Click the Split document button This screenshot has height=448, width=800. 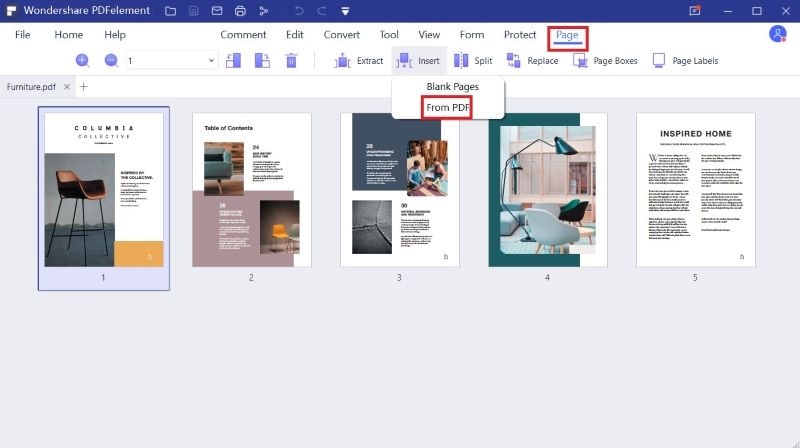[x=473, y=61]
